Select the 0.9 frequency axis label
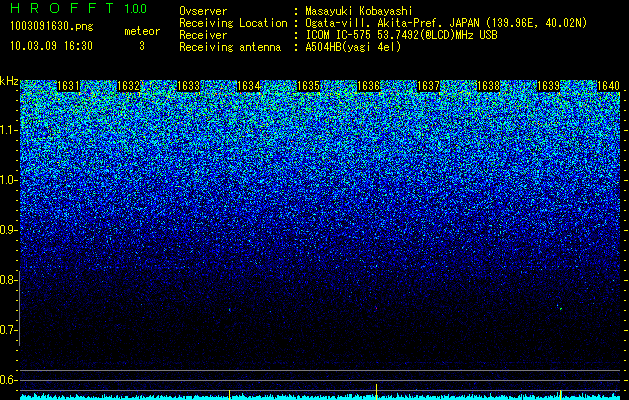The image size is (629, 400). click(8, 230)
